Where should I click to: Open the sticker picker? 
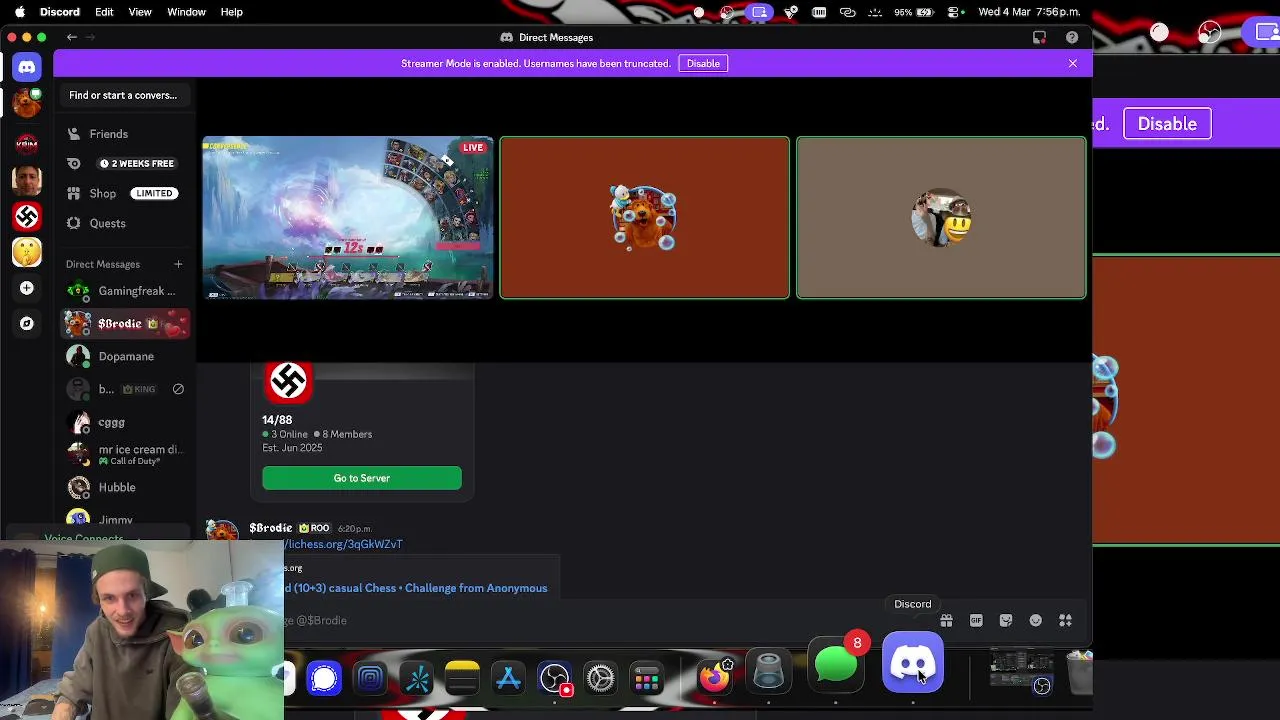coord(1006,620)
